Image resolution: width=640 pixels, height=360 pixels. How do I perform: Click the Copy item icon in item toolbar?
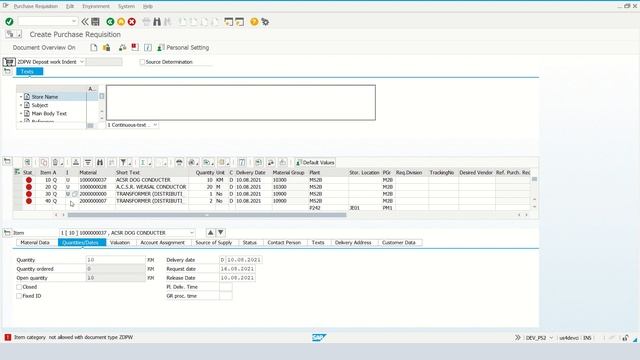(x=44, y=162)
